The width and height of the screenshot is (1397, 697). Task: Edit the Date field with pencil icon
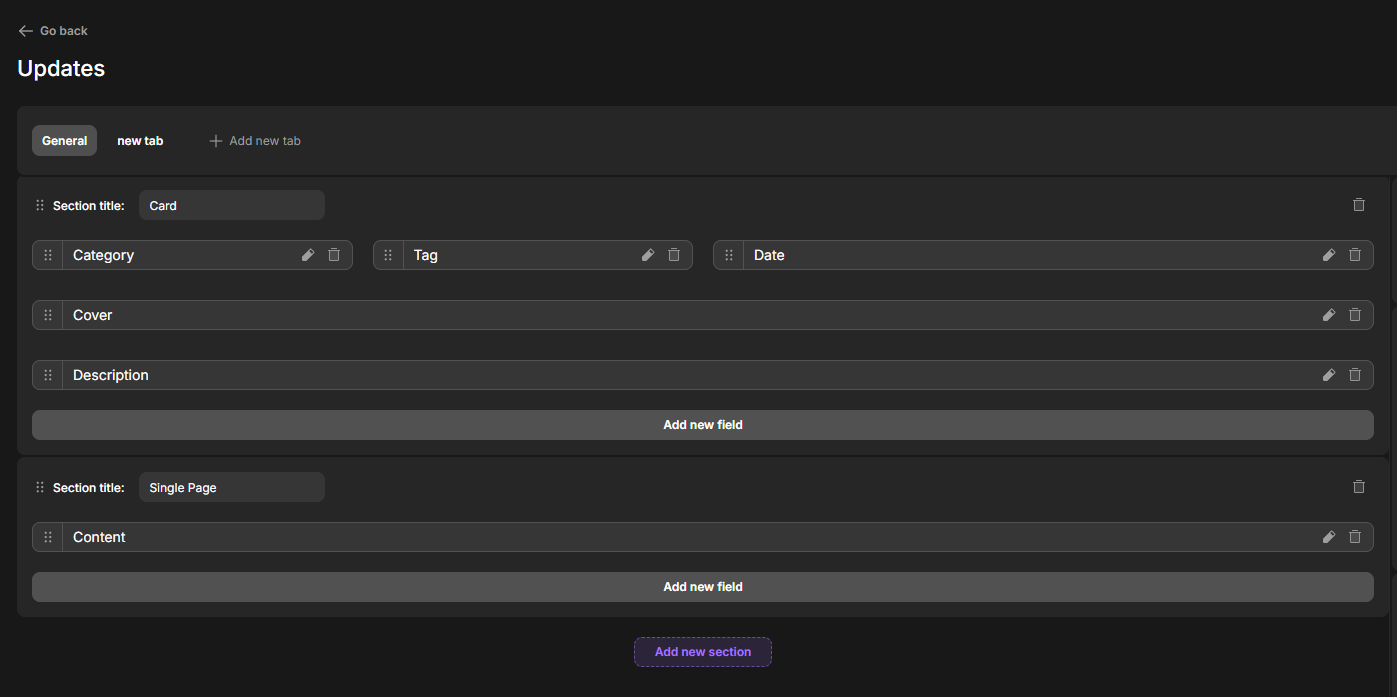point(1329,255)
